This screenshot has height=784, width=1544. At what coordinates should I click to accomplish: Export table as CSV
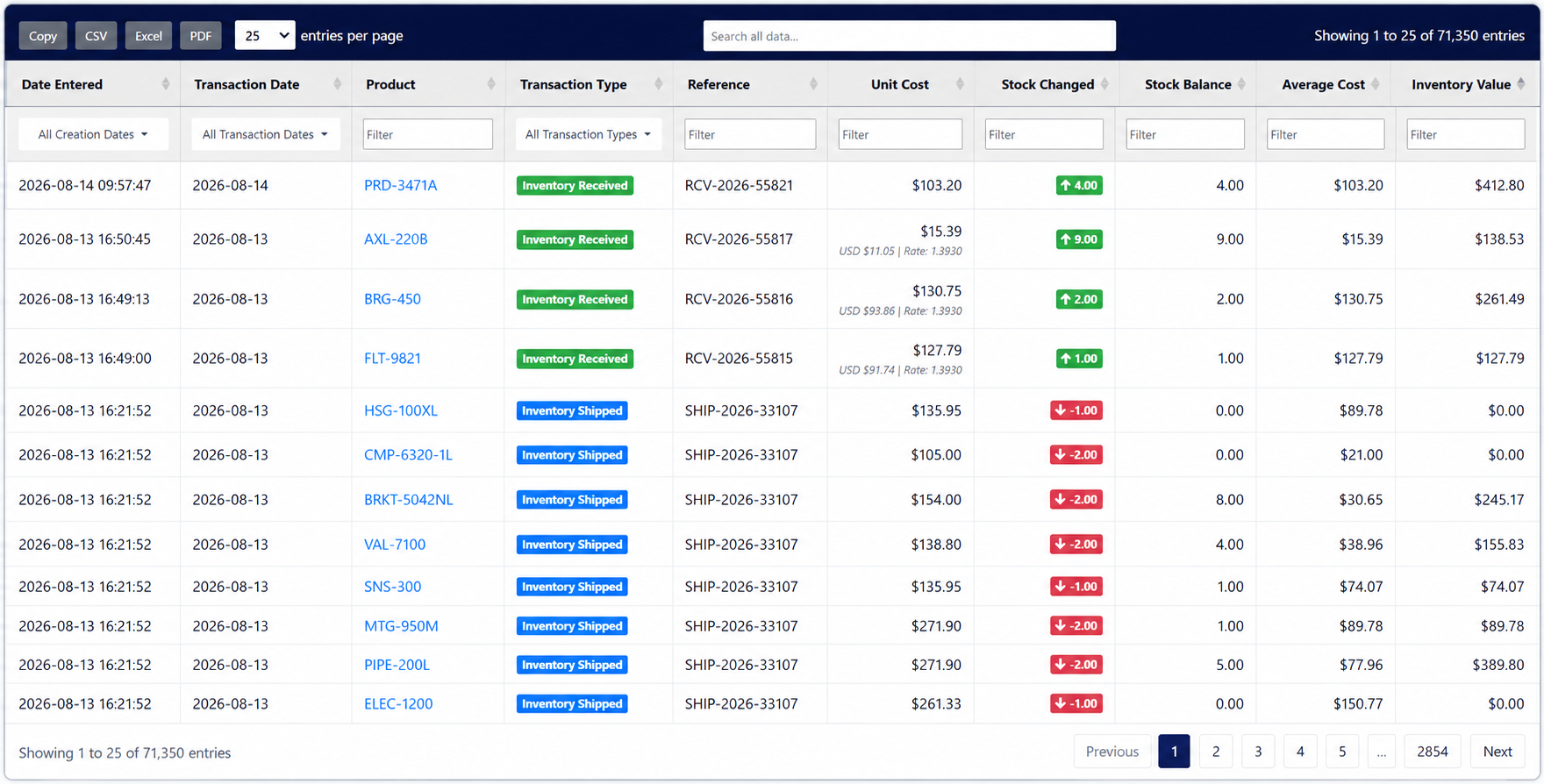point(96,36)
